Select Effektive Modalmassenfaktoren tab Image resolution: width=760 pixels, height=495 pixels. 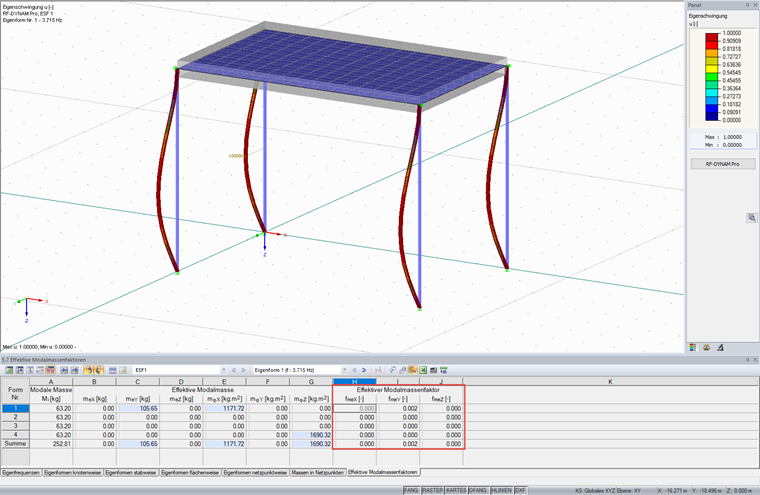[x=383, y=472]
